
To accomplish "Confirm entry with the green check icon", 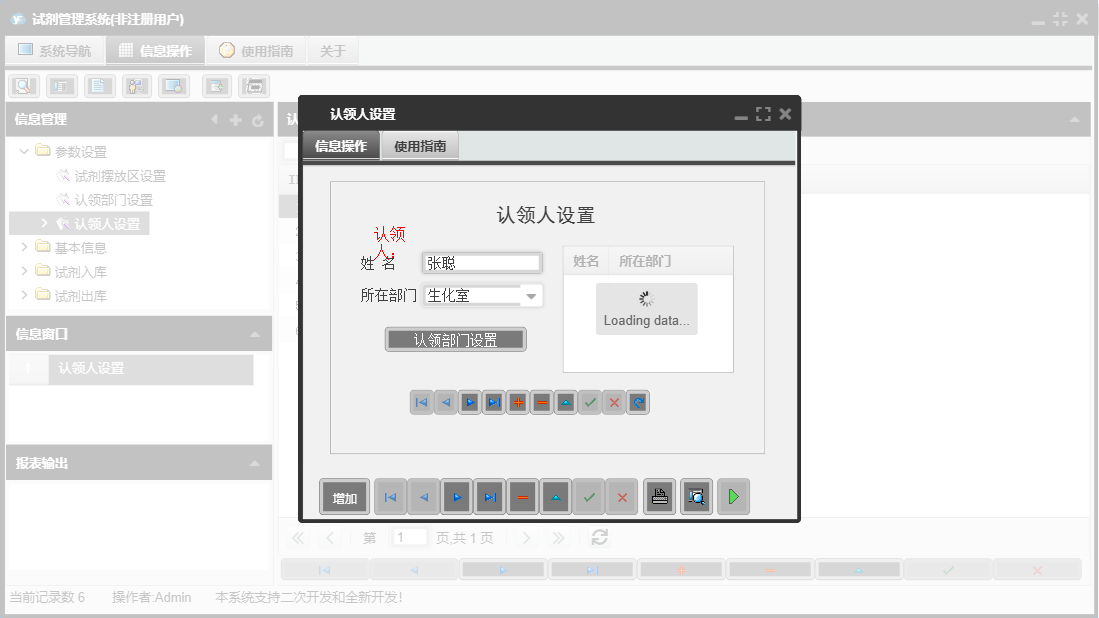I will [x=589, y=402].
